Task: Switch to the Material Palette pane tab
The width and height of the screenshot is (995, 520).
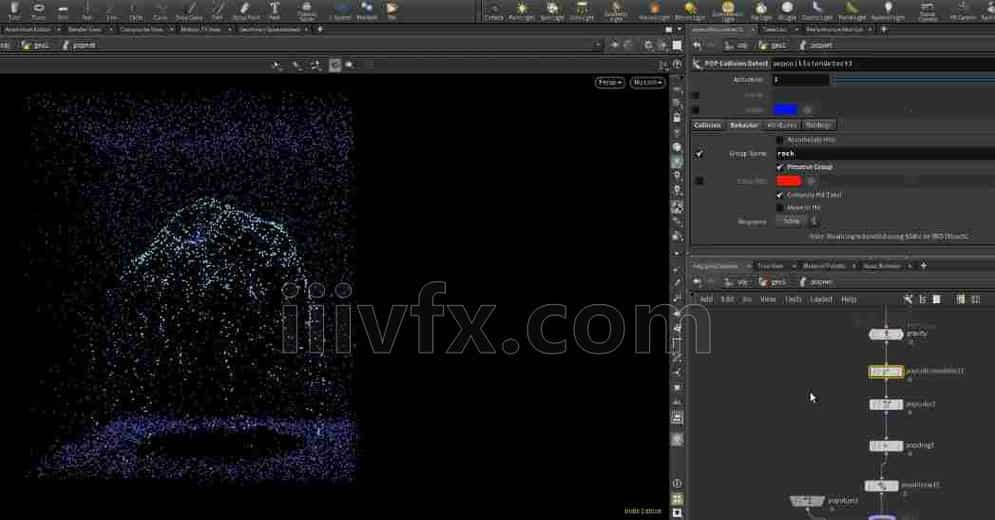Action: [824, 266]
